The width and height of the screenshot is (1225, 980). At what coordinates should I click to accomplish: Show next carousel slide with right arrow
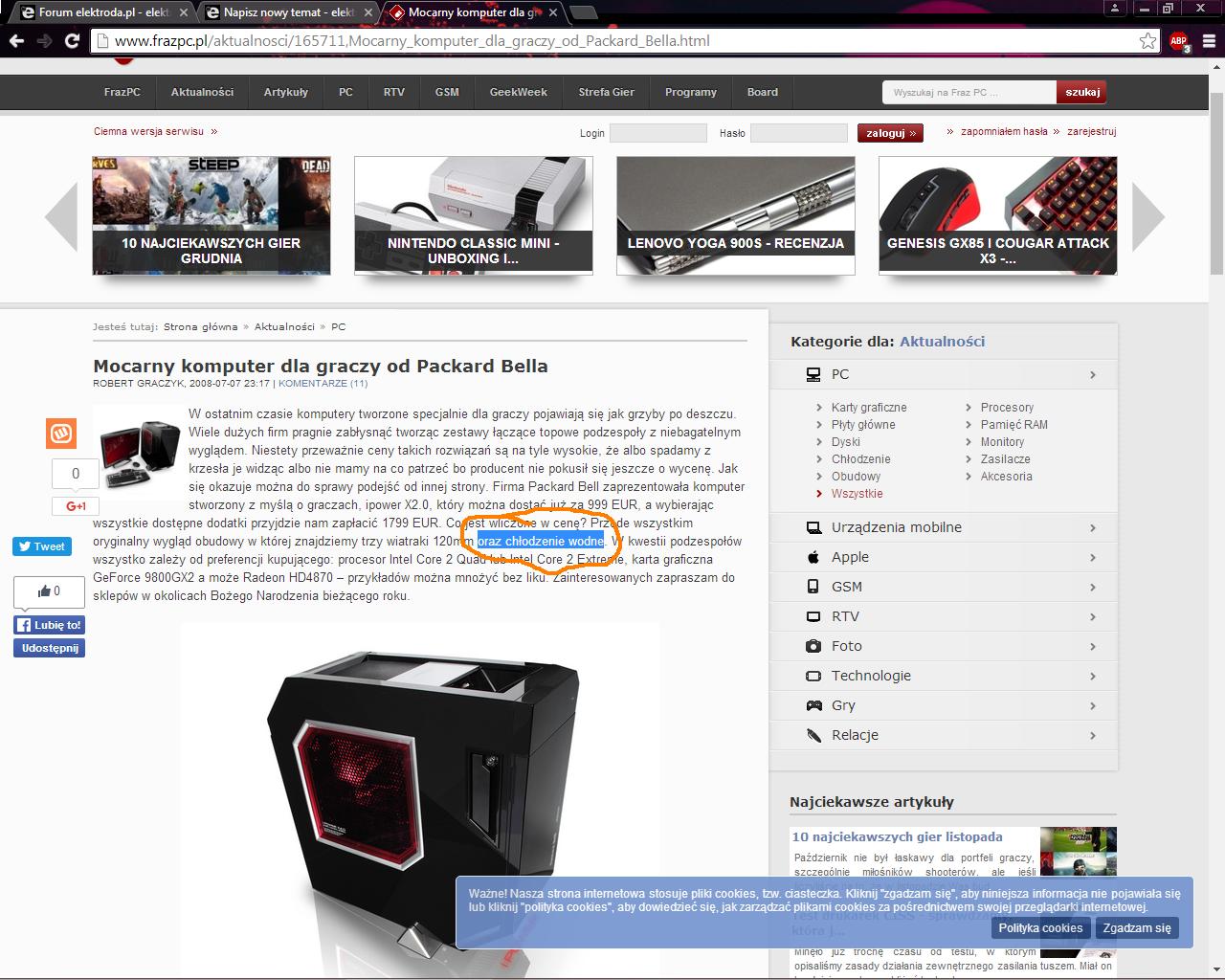tap(1147, 216)
